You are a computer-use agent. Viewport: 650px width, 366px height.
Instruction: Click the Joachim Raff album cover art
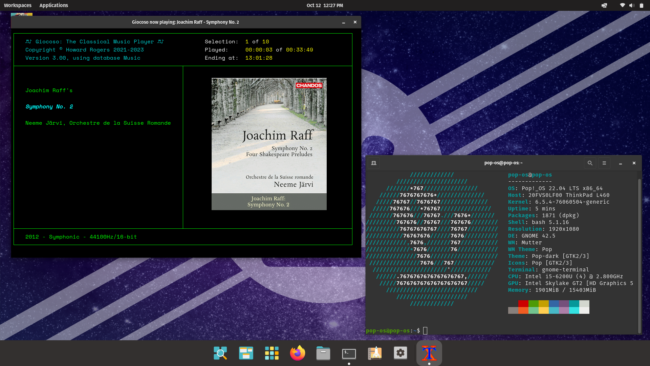[269, 144]
